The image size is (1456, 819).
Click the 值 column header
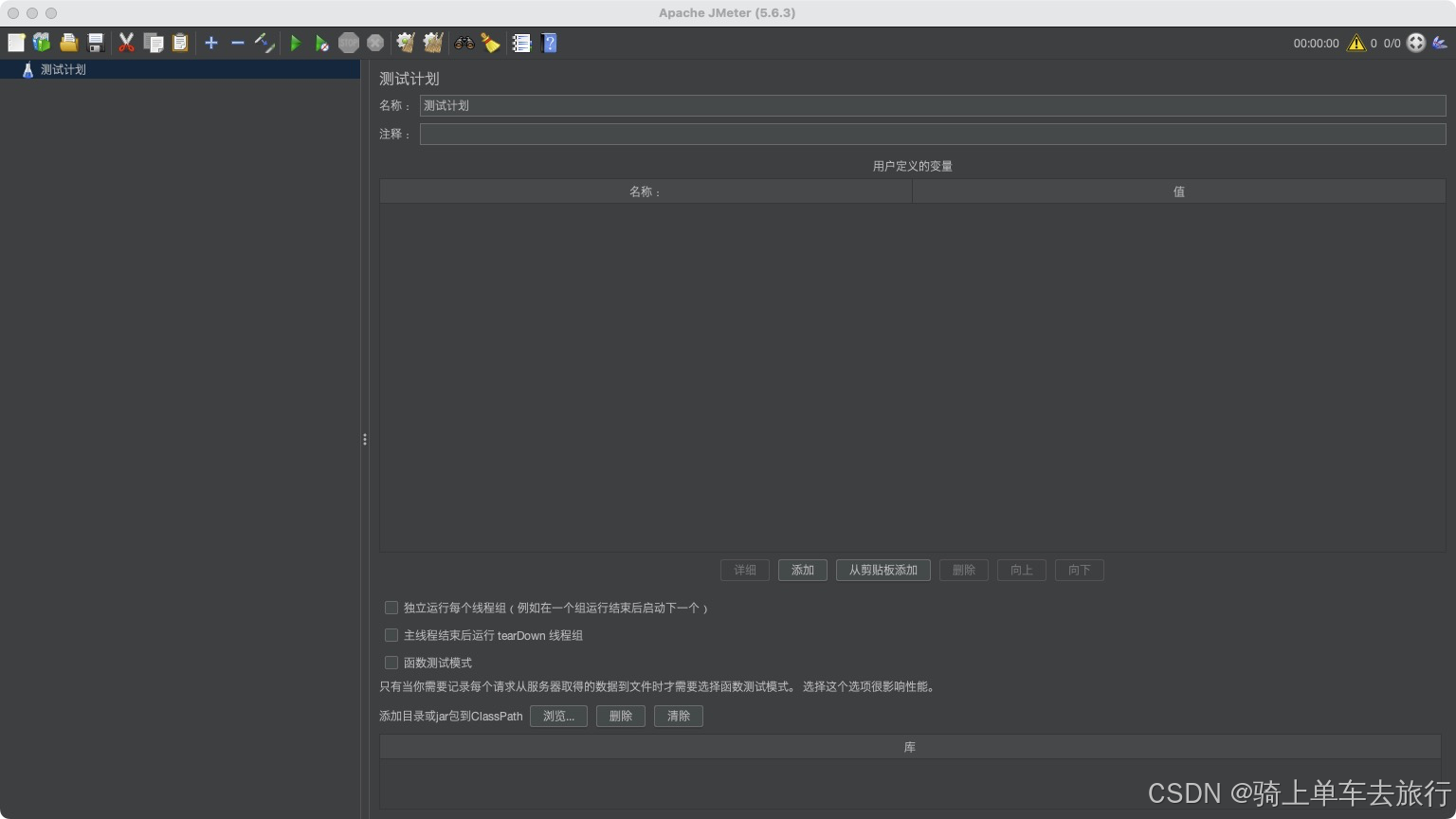pyautogui.click(x=1179, y=191)
